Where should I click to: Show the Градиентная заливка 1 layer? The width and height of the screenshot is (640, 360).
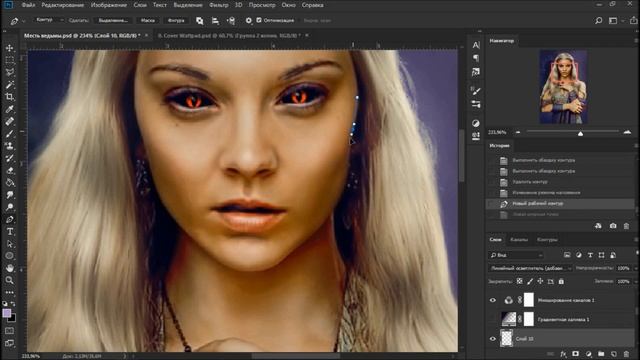click(493, 319)
